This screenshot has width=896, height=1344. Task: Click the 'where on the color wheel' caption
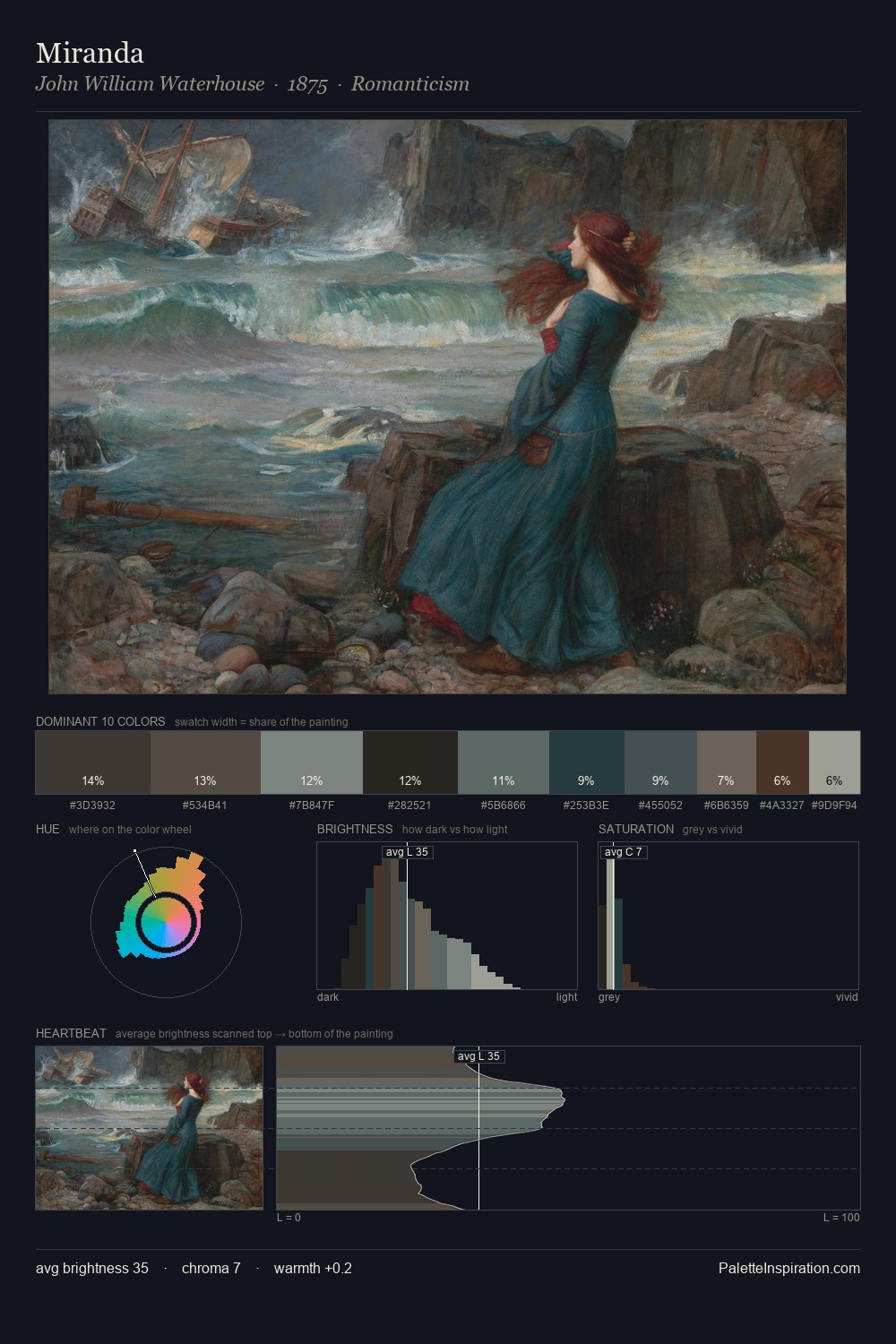pos(130,830)
